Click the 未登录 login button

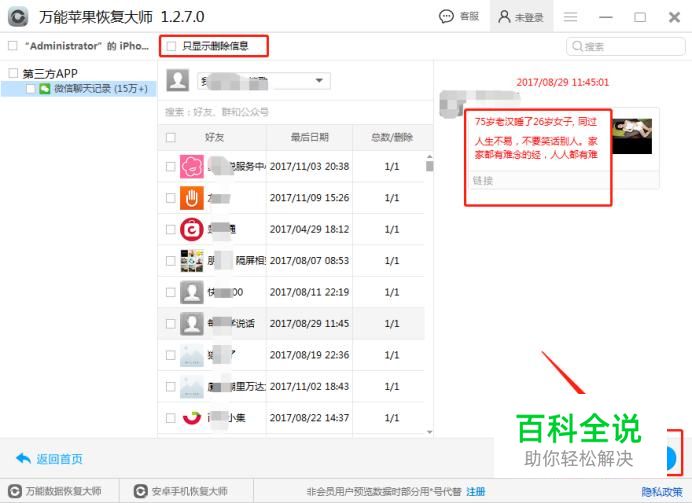(521, 17)
